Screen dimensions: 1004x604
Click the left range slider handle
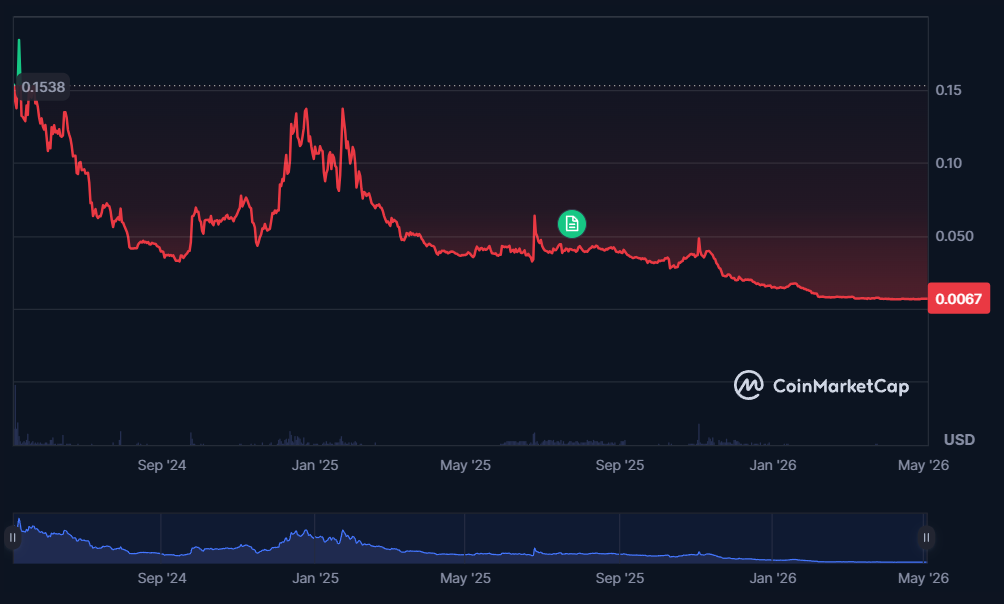tap(12, 537)
